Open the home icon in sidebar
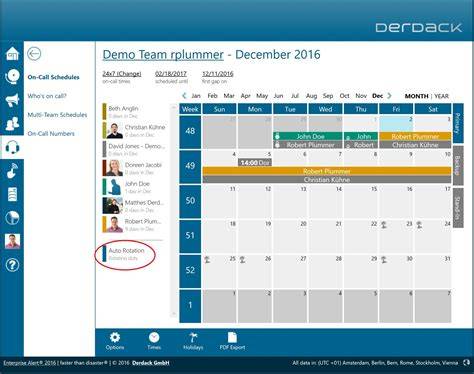Screen dimensions: 474x374 12,54
